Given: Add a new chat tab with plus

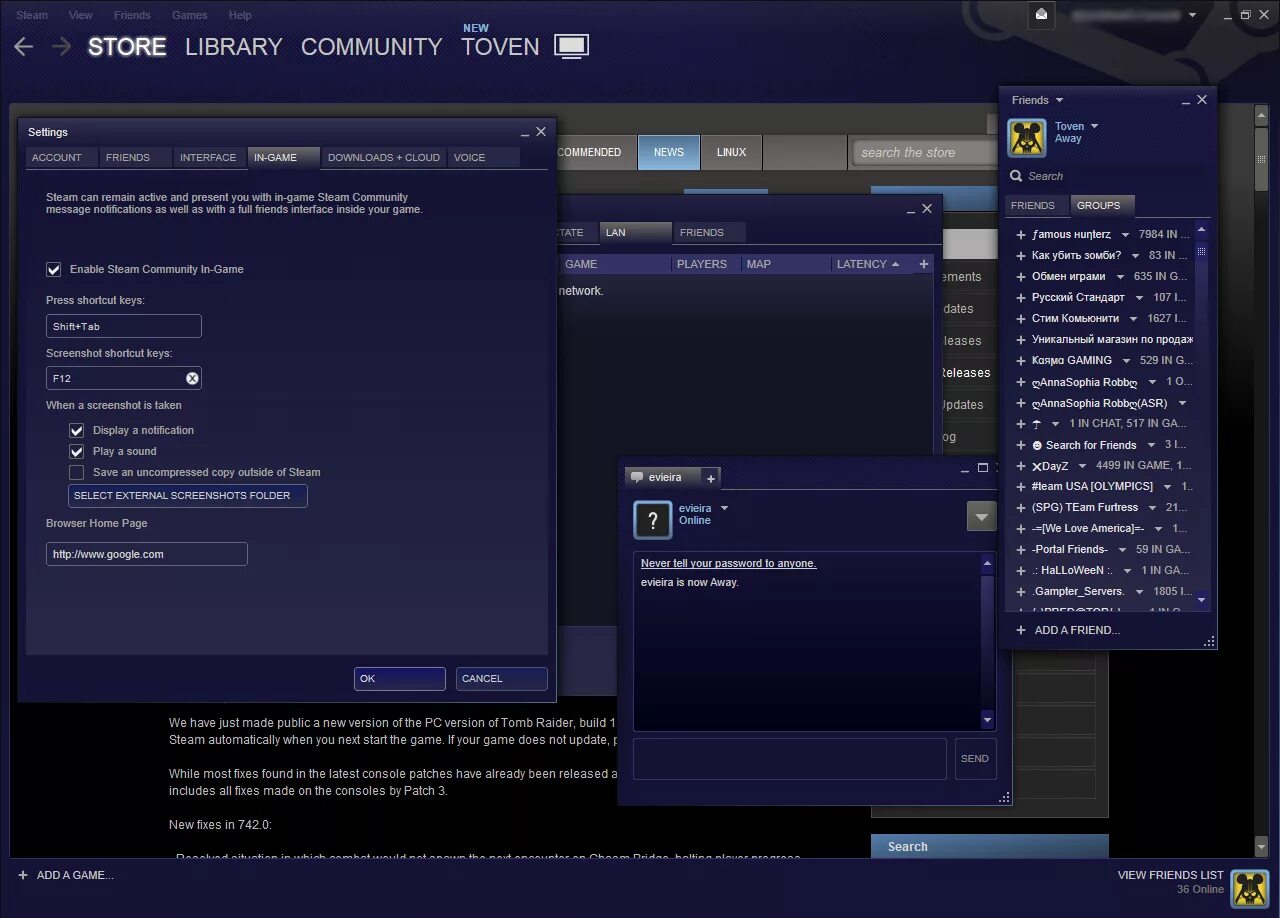Looking at the screenshot, I should click(x=711, y=478).
